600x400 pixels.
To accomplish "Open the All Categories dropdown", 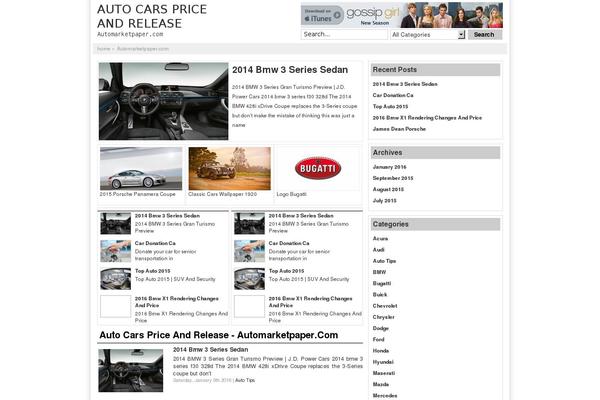I will [x=428, y=34].
